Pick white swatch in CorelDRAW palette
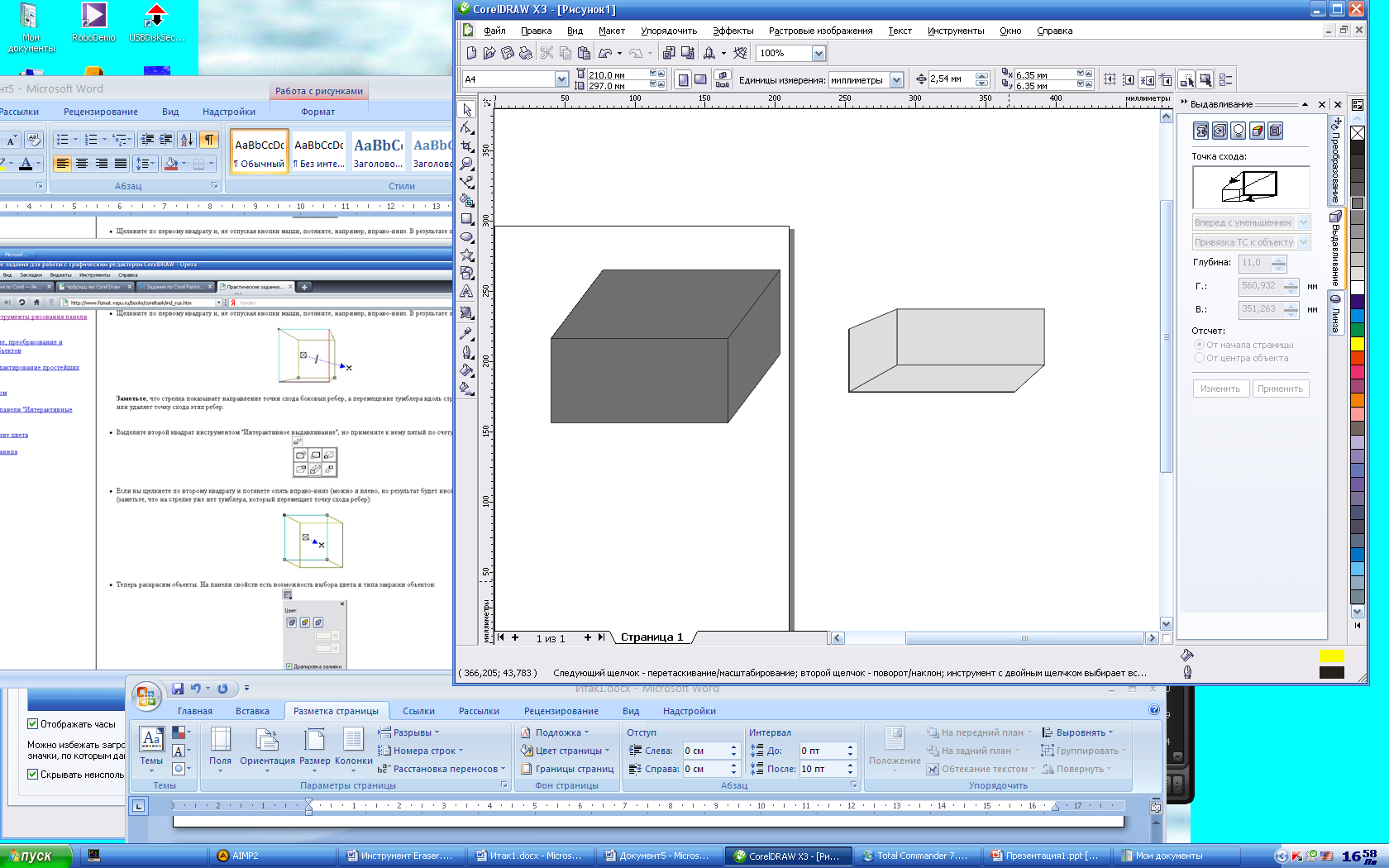Image resolution: width=1389 pixels, height=868 pixels. [1357, 287]
